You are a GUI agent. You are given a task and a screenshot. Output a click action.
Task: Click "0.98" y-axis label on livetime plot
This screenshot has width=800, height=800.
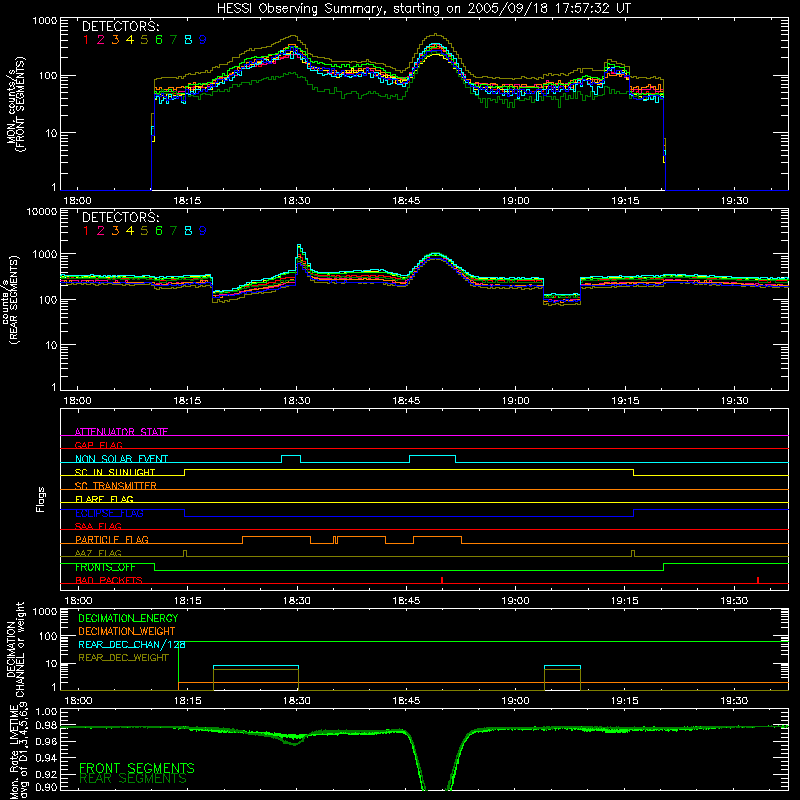[x=46, y=726]
